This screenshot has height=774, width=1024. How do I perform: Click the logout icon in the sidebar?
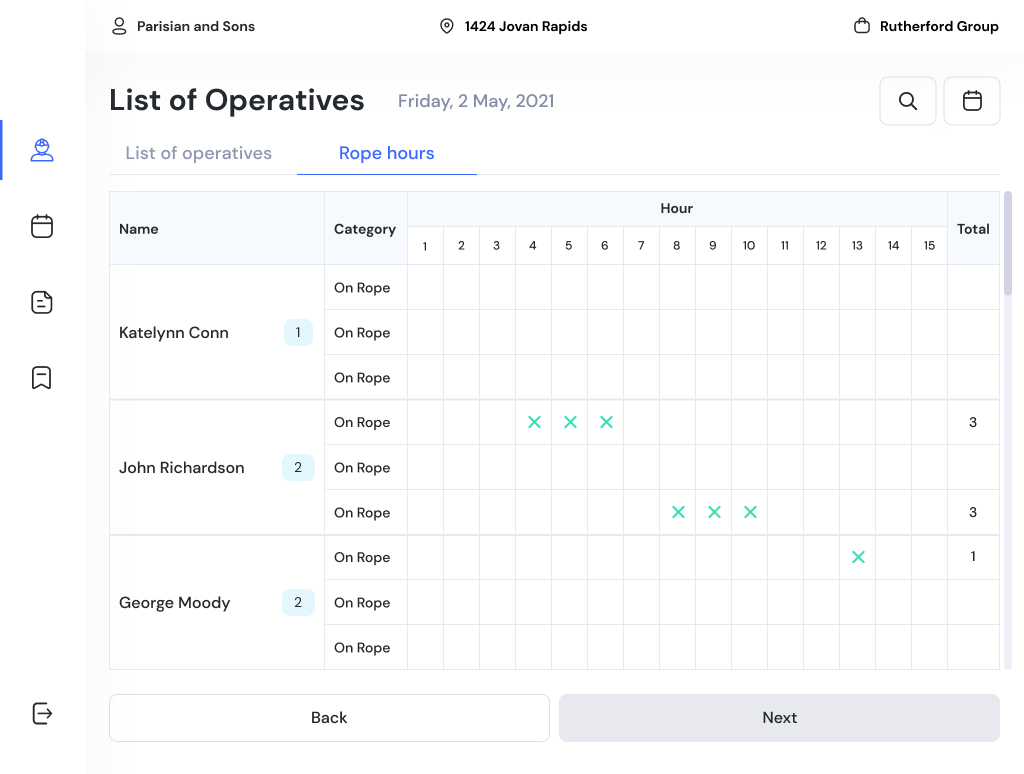coord(42,713)
